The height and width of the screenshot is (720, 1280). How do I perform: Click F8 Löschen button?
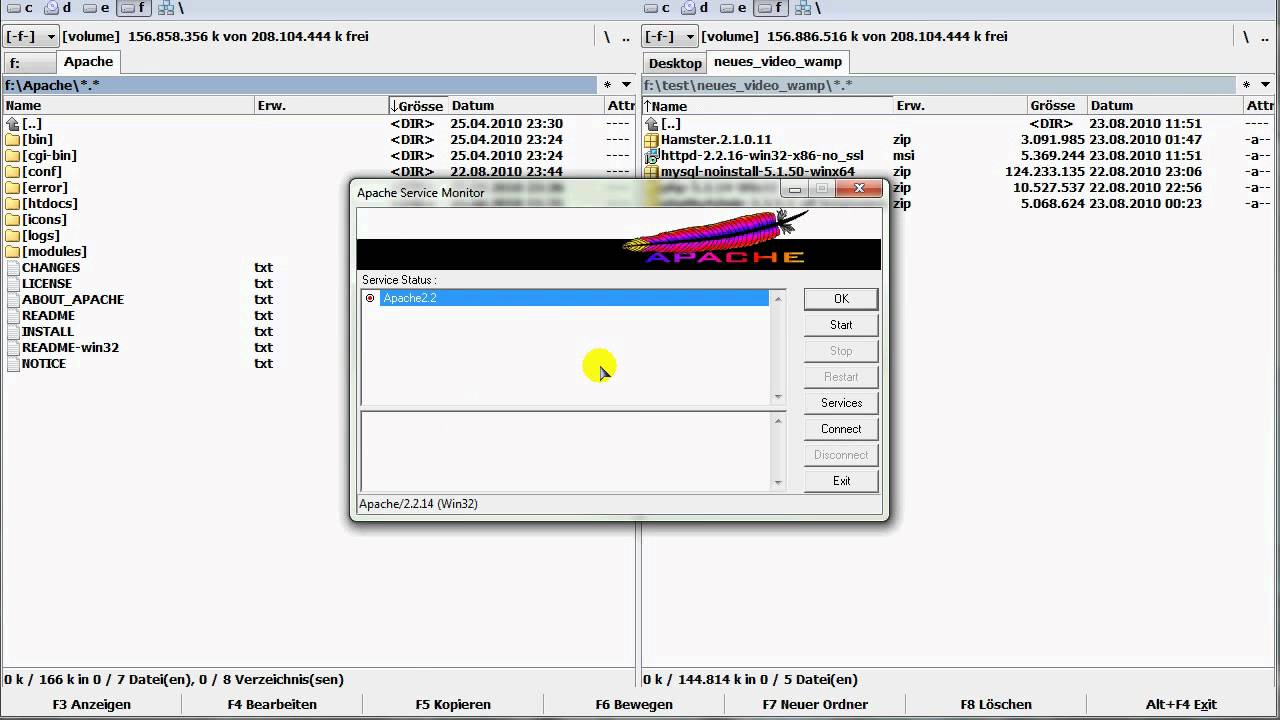996,704
